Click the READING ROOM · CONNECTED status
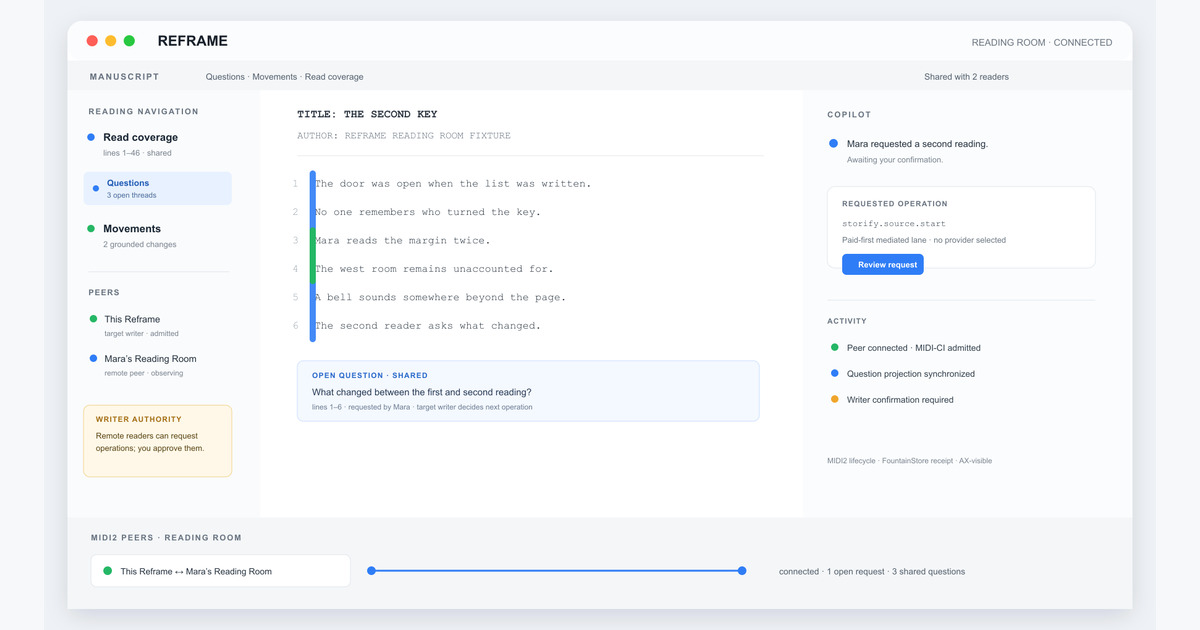The height and width of the screenshot is (630, 1200). pos(1041,43)
